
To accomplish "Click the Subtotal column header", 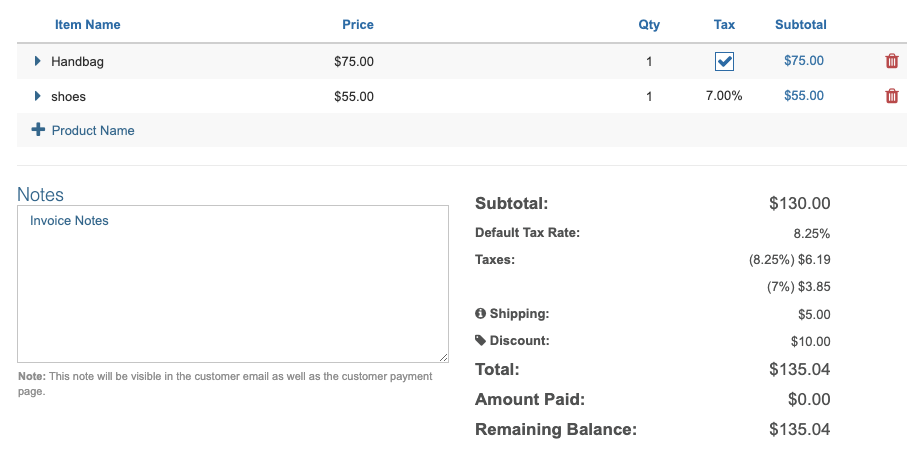I will [801, 24].
